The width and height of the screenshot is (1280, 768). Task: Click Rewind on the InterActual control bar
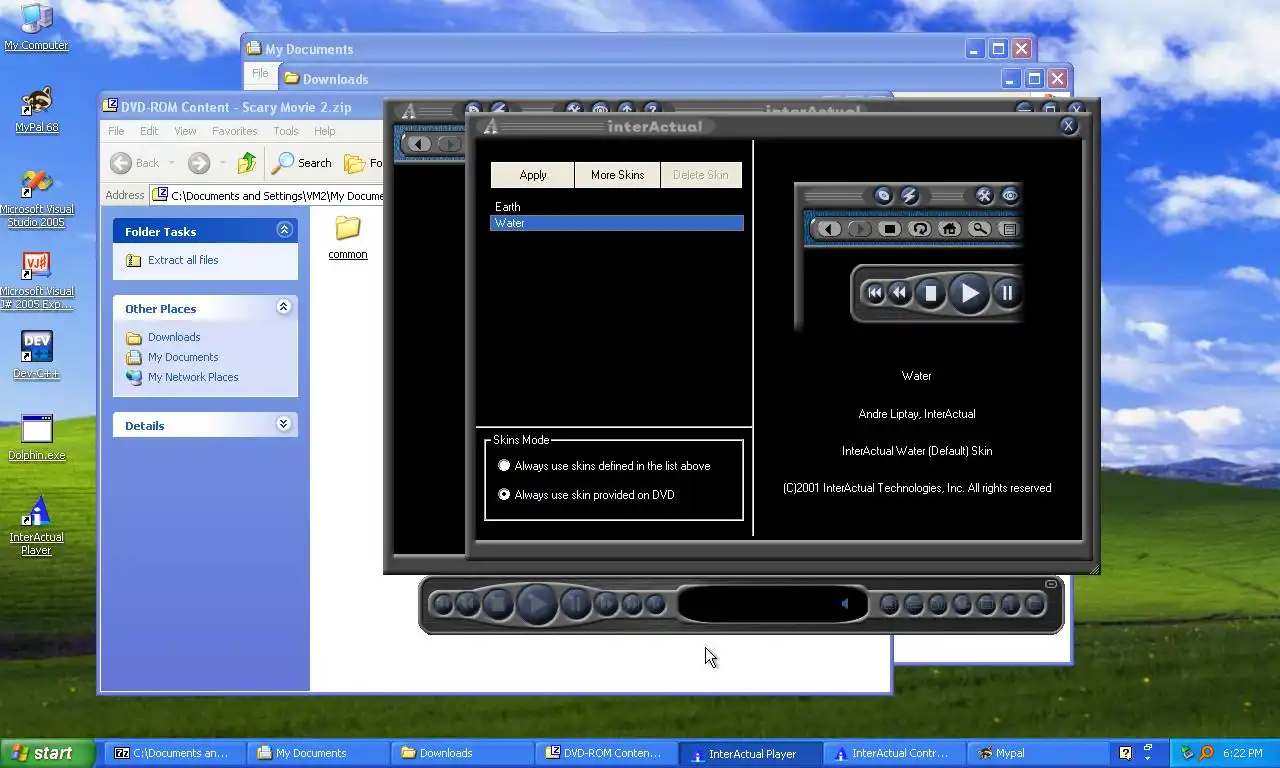point(468,604)
